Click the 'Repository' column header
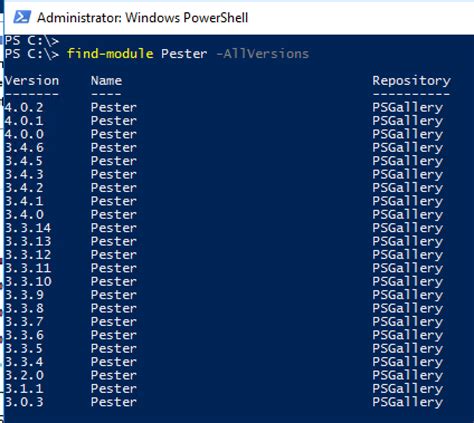Image resolution: width=474 pixels, height=423 pixels. [411, 81]
